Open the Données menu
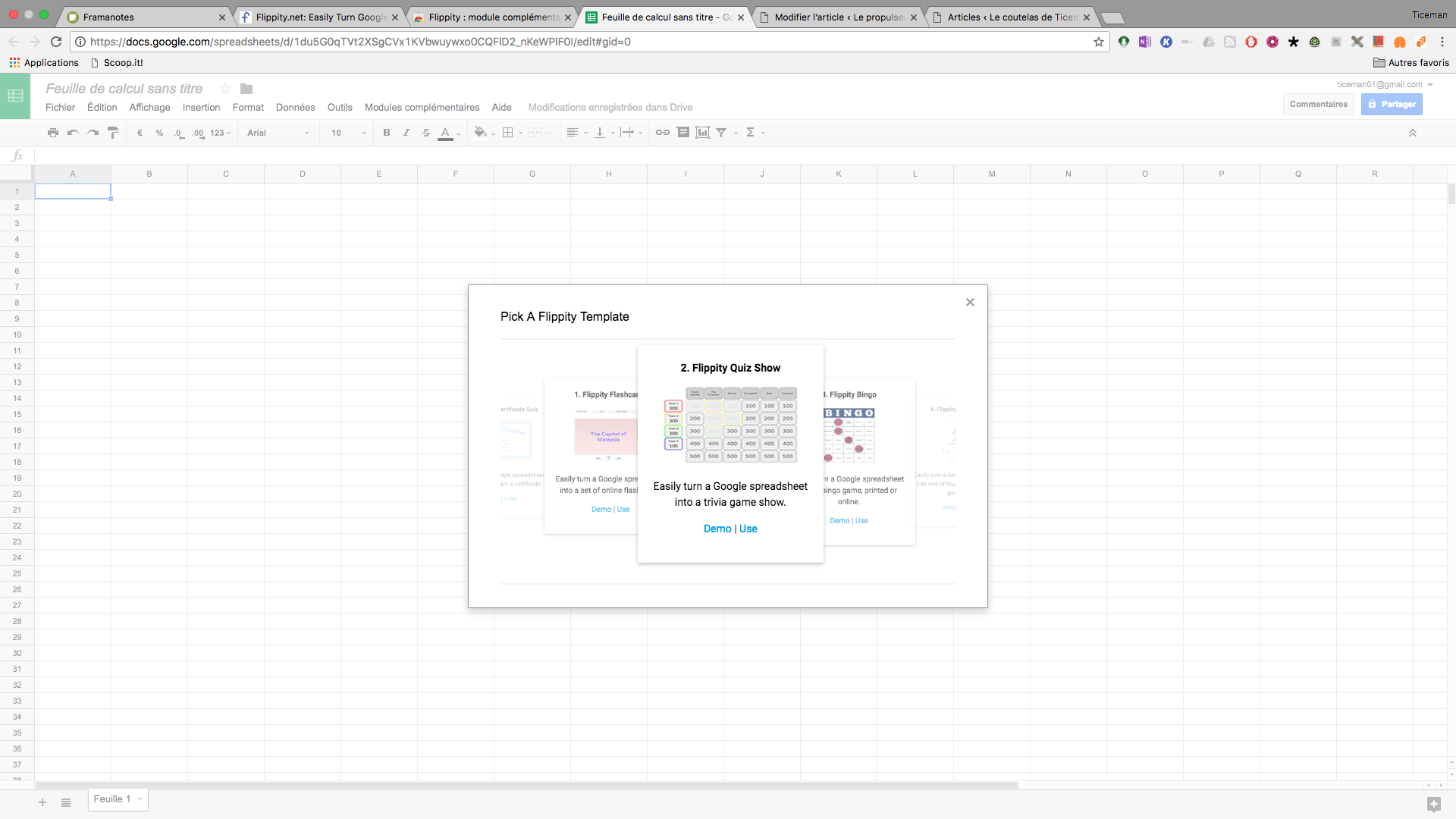Image resolution: width=1456 pixels, height=819 pixels. click(x=295, y=108)
